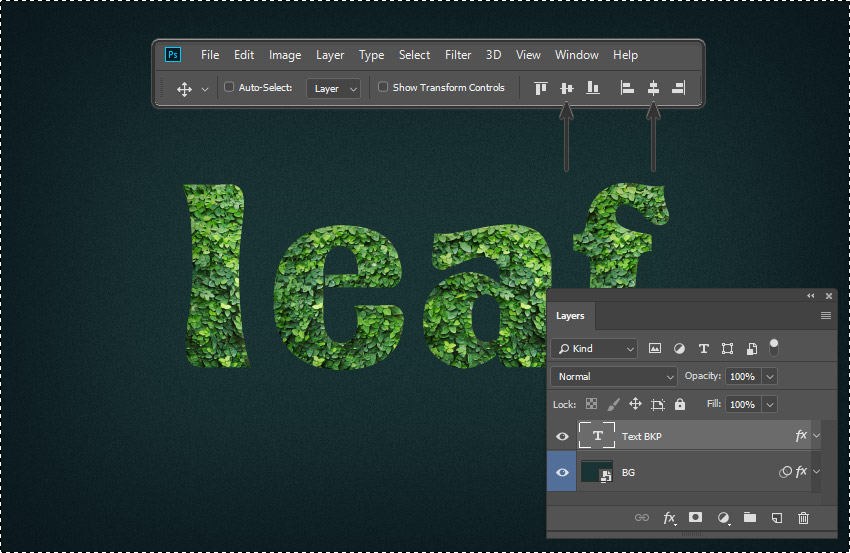The image size is (850, 553).
Task: Enable the Auto-Select checkbox
Action: point(229,87)
